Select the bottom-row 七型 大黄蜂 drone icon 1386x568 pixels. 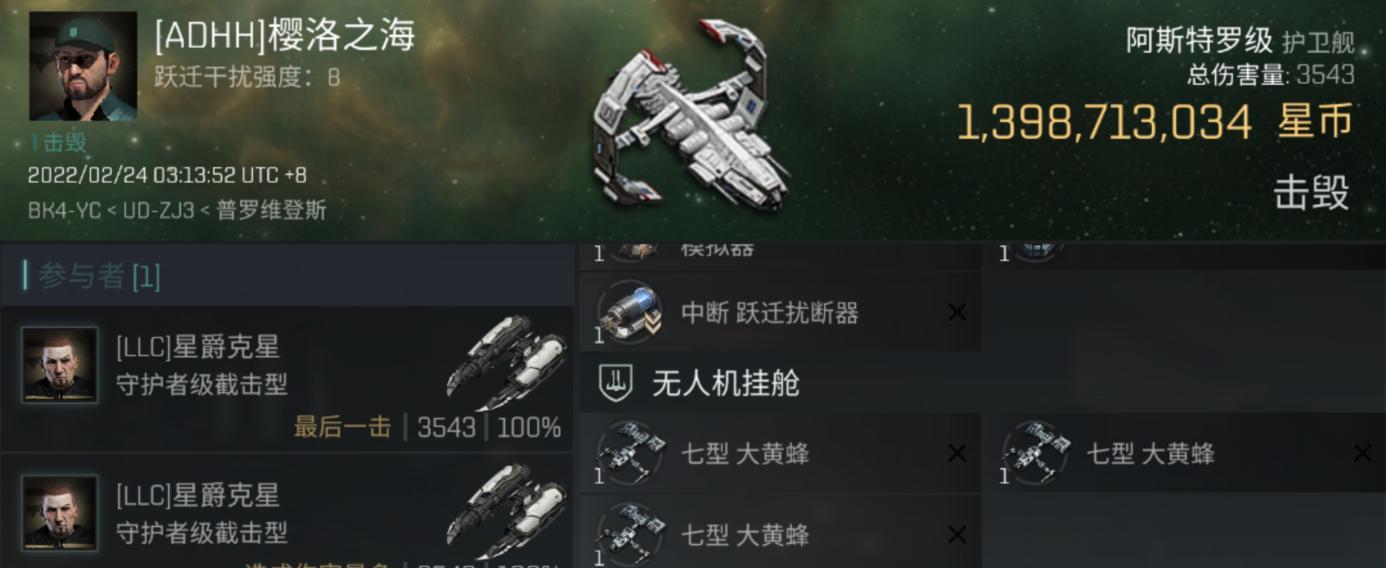pyautogui.click(x=630, y=535)
